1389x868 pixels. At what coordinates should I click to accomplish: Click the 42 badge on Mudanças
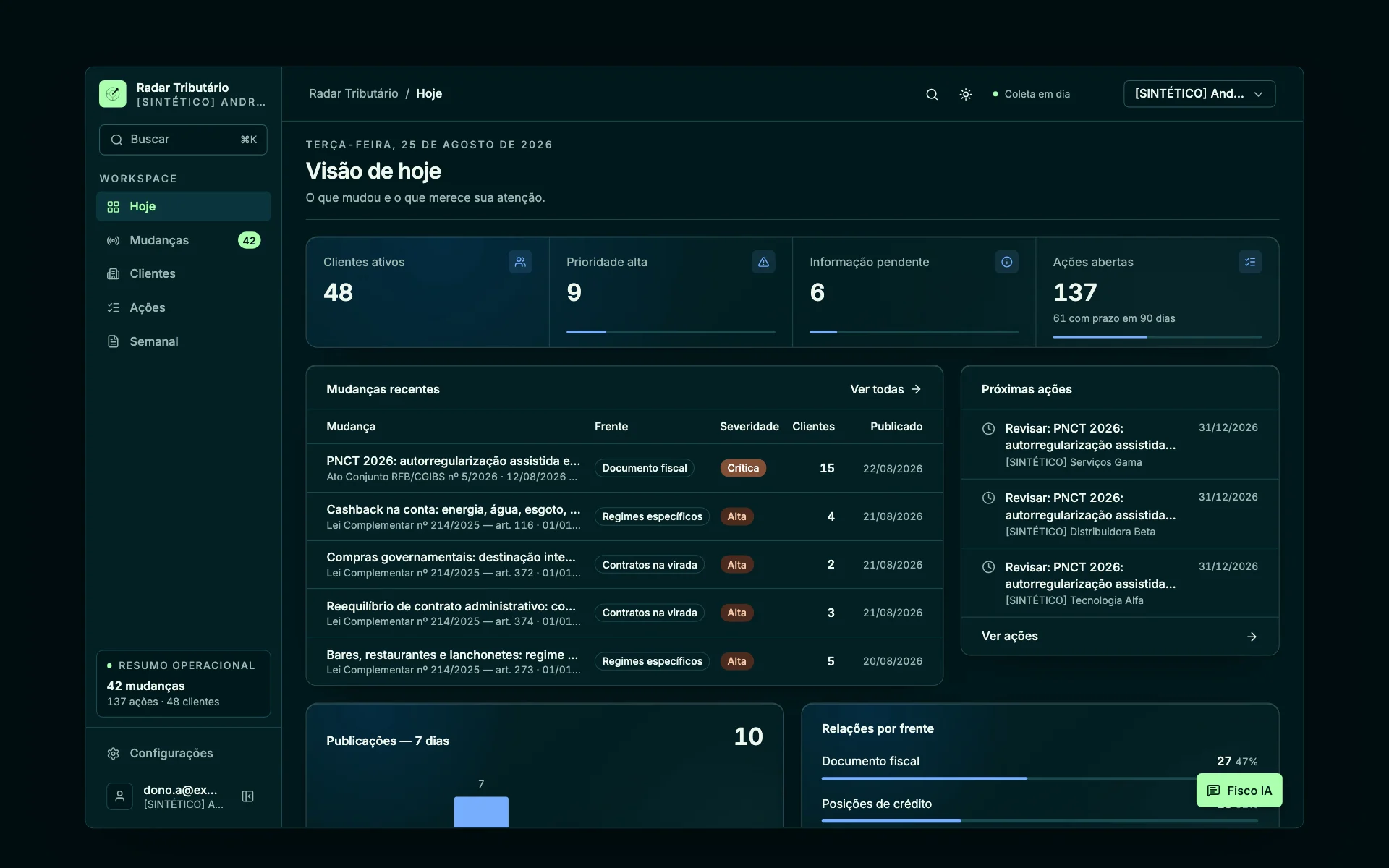tap(249, 240)
